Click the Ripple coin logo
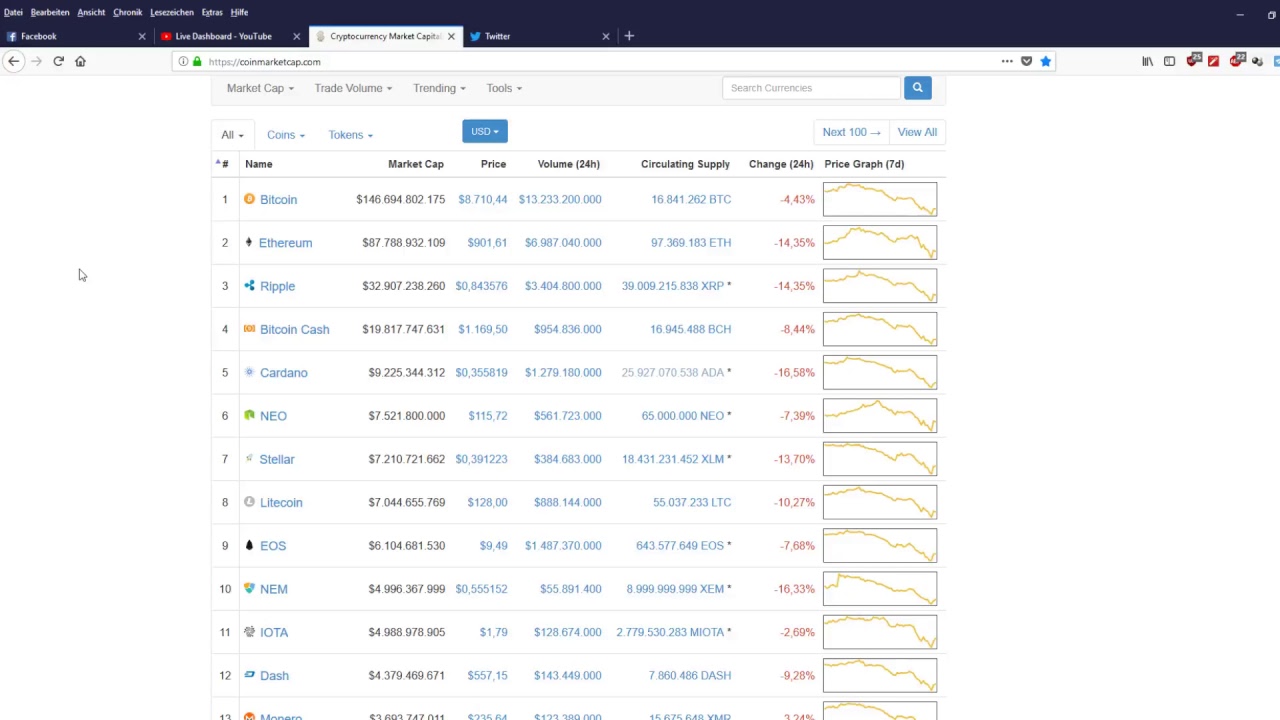 click(x=249, y=285)
